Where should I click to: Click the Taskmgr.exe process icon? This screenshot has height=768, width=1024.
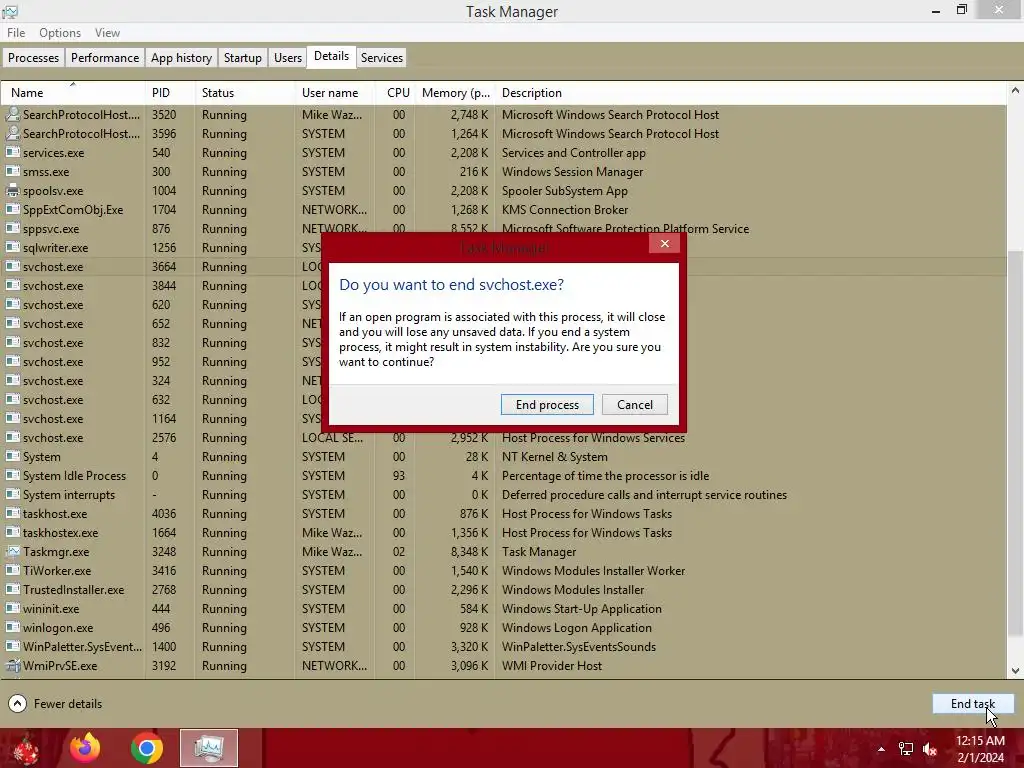(12, 552)
